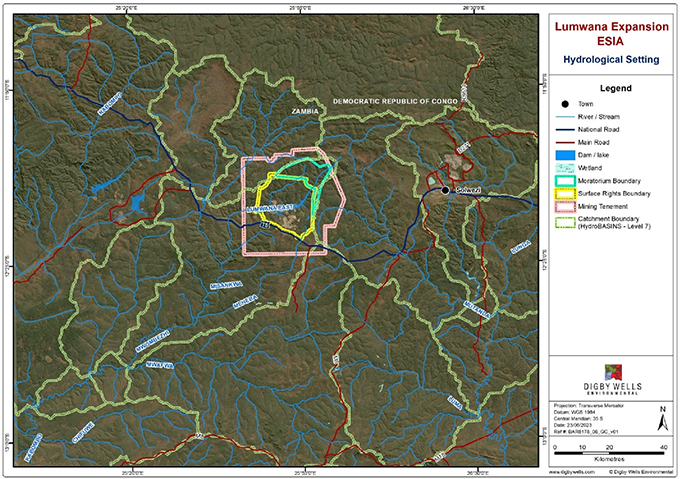
Task: Click the Surface Rights Boundary yellow swatch
Action: [x=566, y=194]
